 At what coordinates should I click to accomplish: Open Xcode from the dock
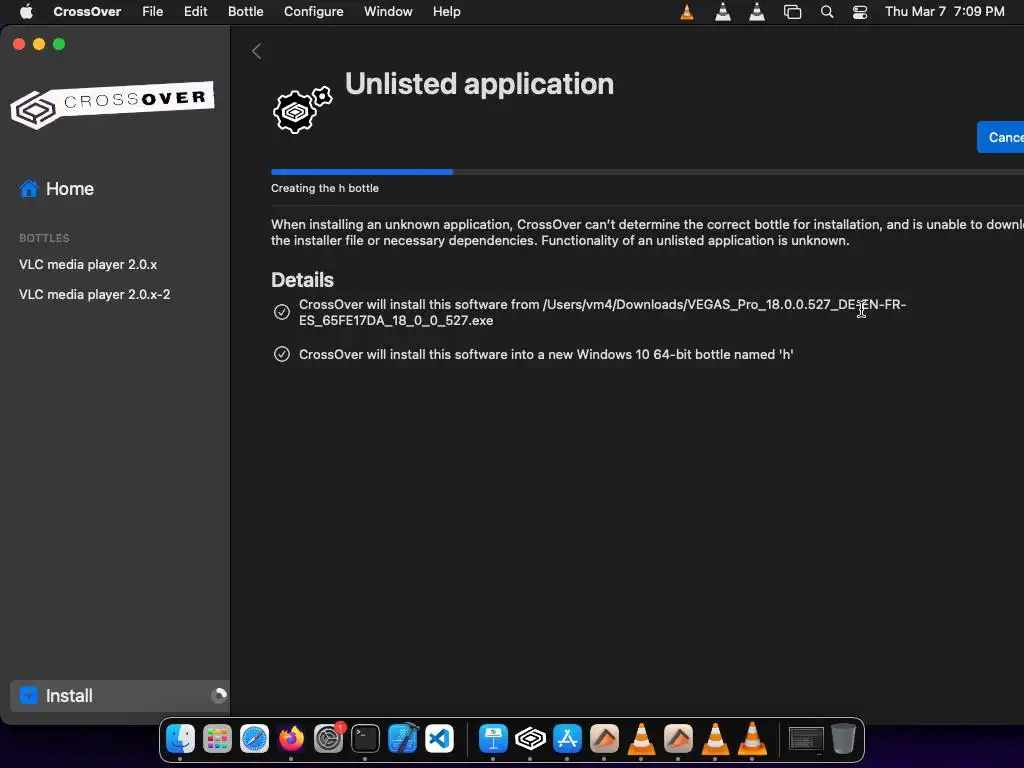pyautogui.click(x=402, y=739)
